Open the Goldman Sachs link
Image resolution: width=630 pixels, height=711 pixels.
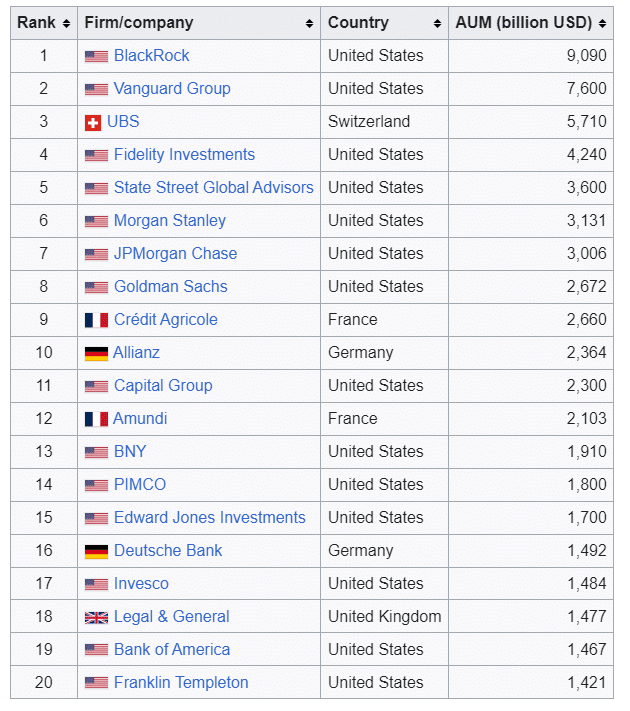[171, 287]
